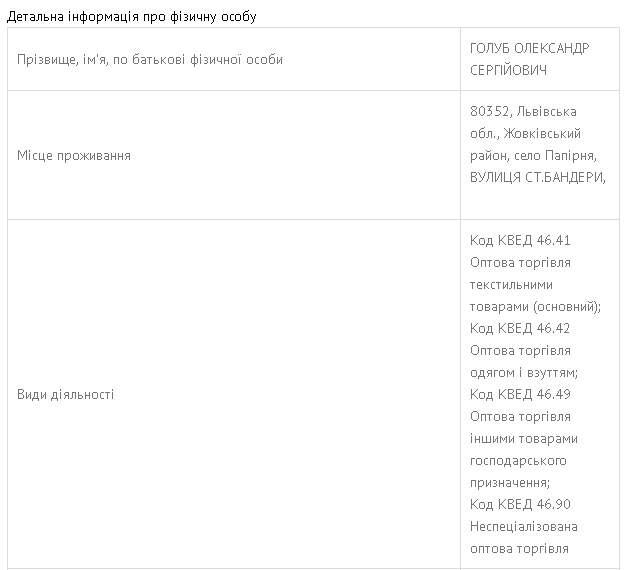Click the word "(основний)"
The width and height of the screenshot is (631, 570).
click(x=565, y=307)
